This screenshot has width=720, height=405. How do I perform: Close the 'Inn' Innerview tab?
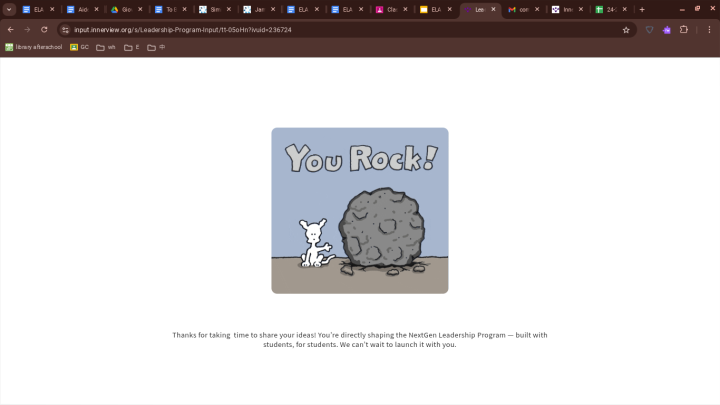pos(581,9)
